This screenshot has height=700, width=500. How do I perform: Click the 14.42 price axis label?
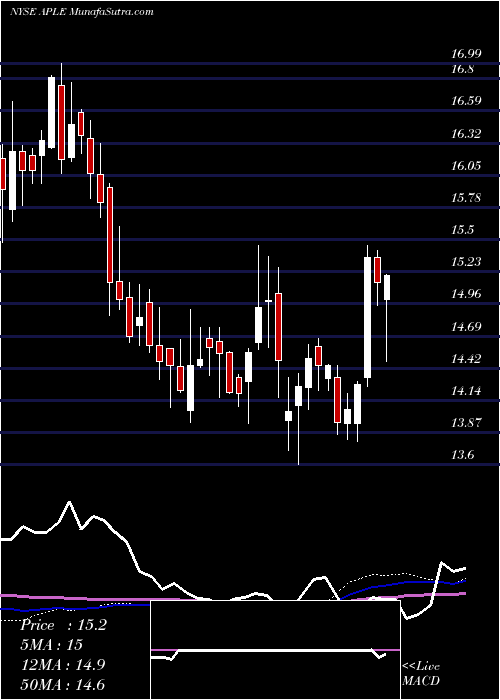466,358
